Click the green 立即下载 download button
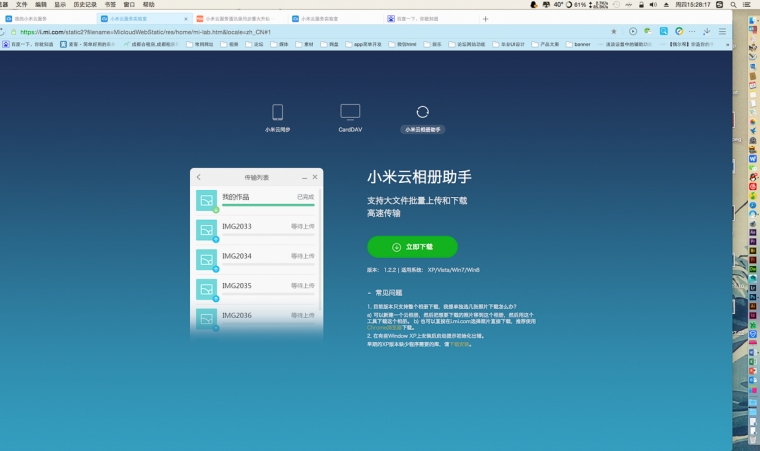The height and width of the screenshot is (451, 760). (x=412, y=247)
